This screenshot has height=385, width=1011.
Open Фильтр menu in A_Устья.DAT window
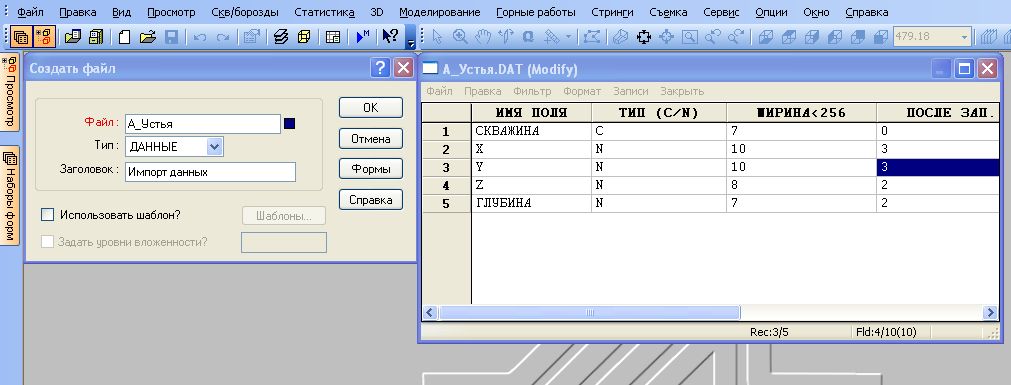[533, 92]
